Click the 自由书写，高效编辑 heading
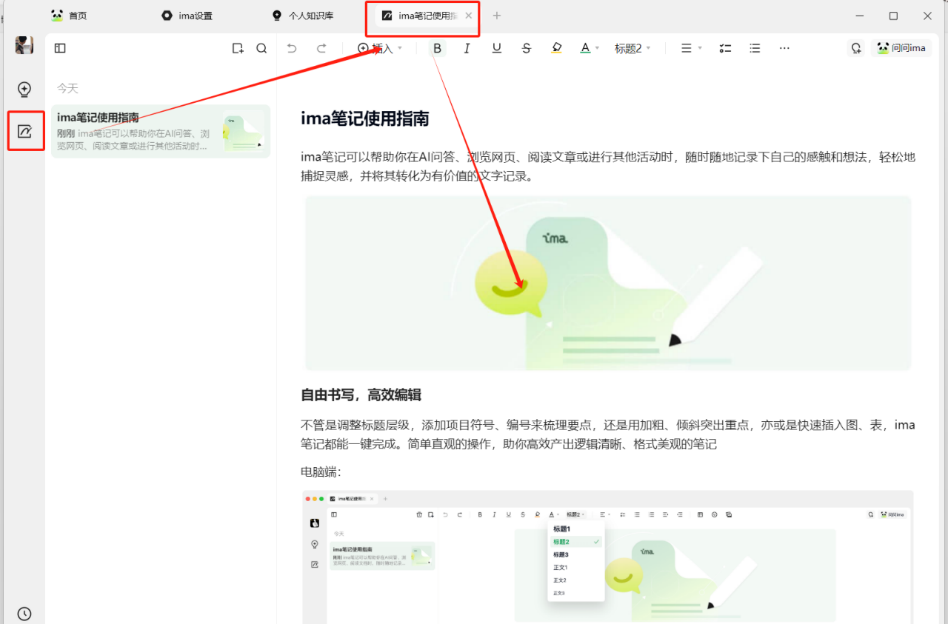This screenshot has width=948, height=624. tap(361, 395)
